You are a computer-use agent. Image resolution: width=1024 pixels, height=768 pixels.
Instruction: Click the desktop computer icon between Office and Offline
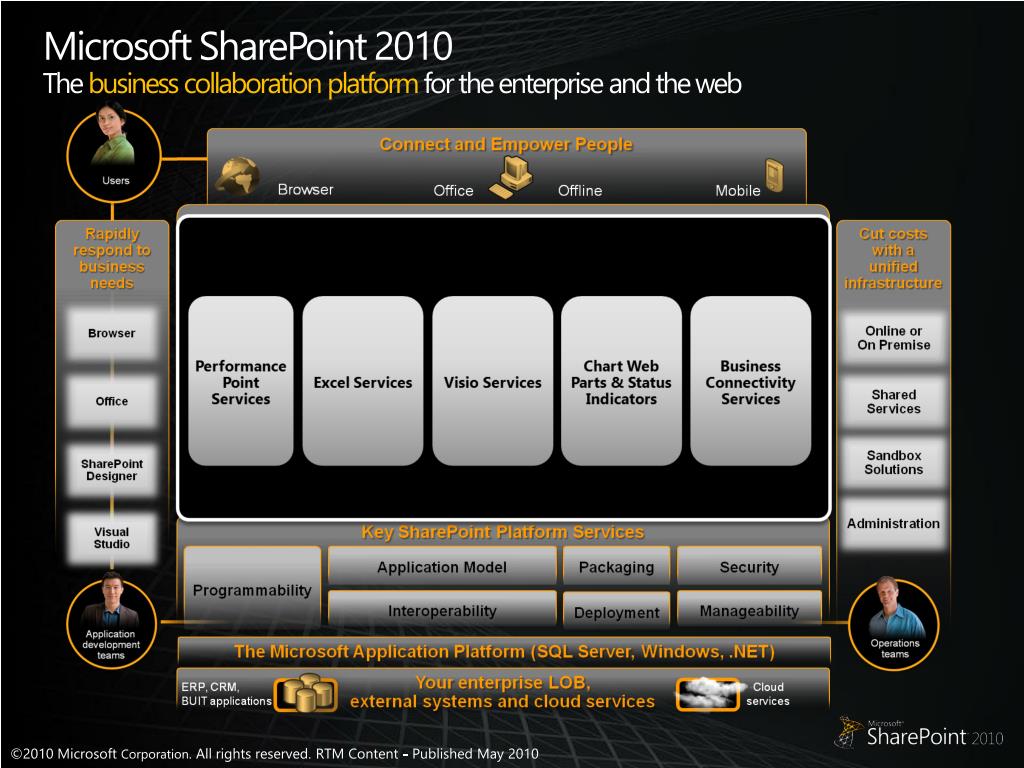coord(511,178)
